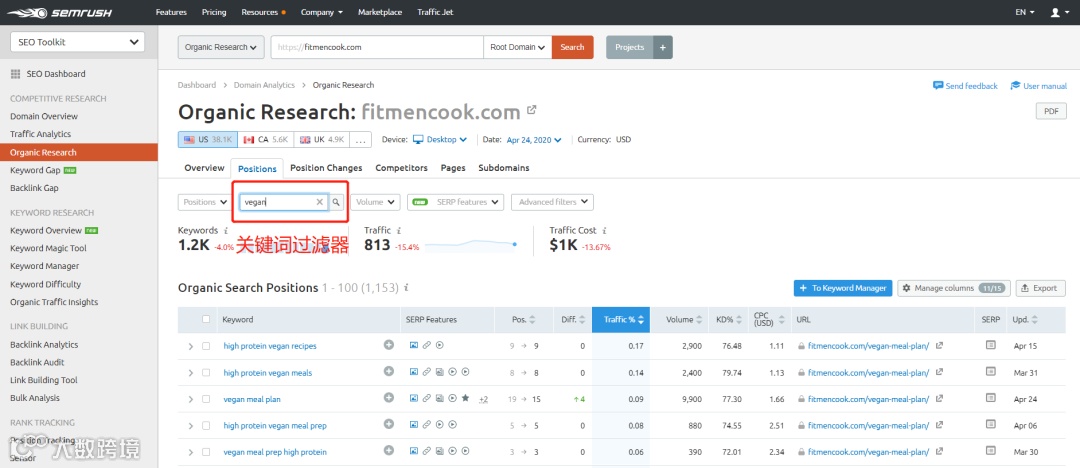Clear the vegan filter with X icon
1080x468 pixels.
tap(319, 202)
